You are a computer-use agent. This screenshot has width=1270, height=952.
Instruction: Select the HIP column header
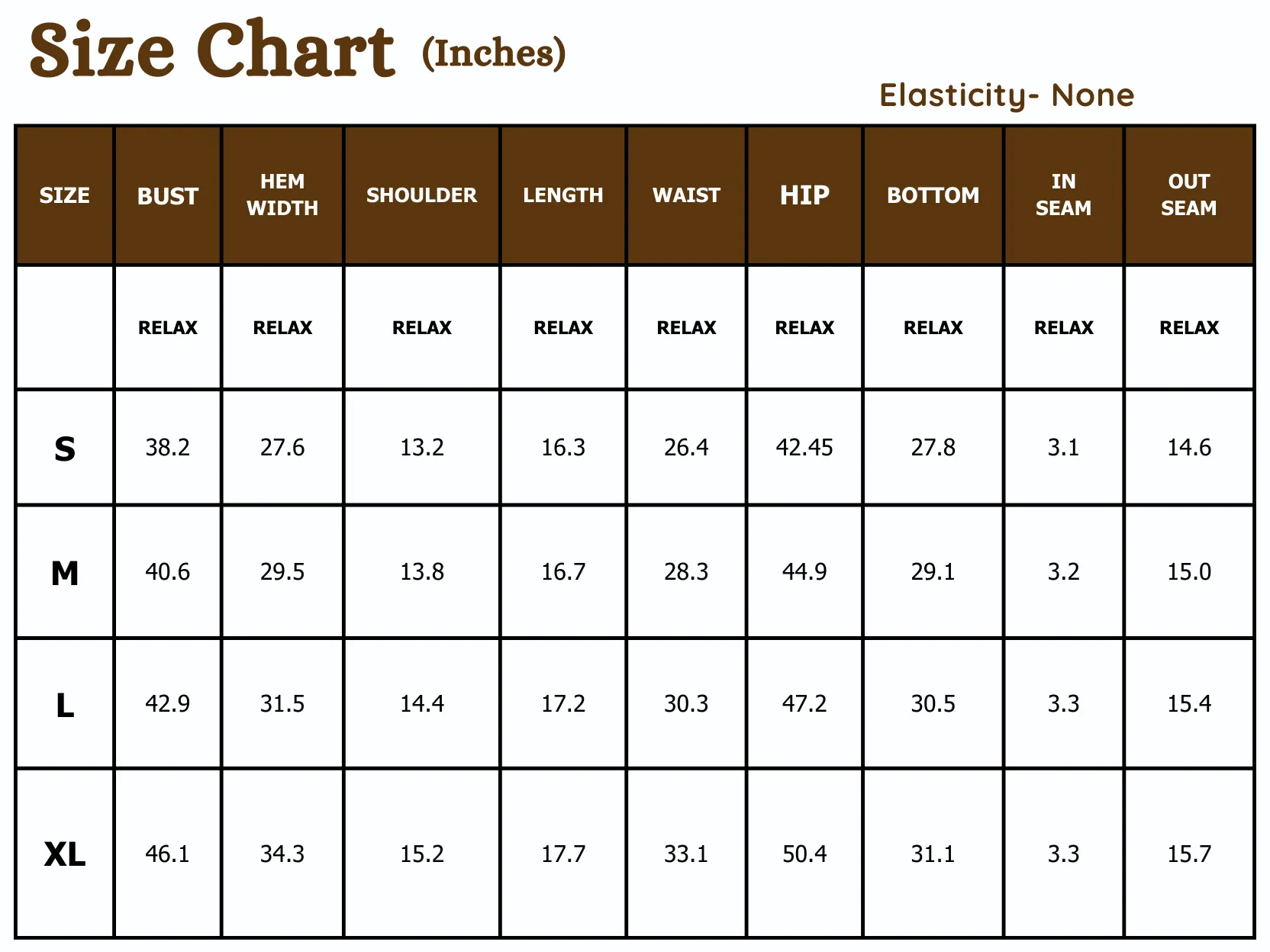tap(804, 195)
